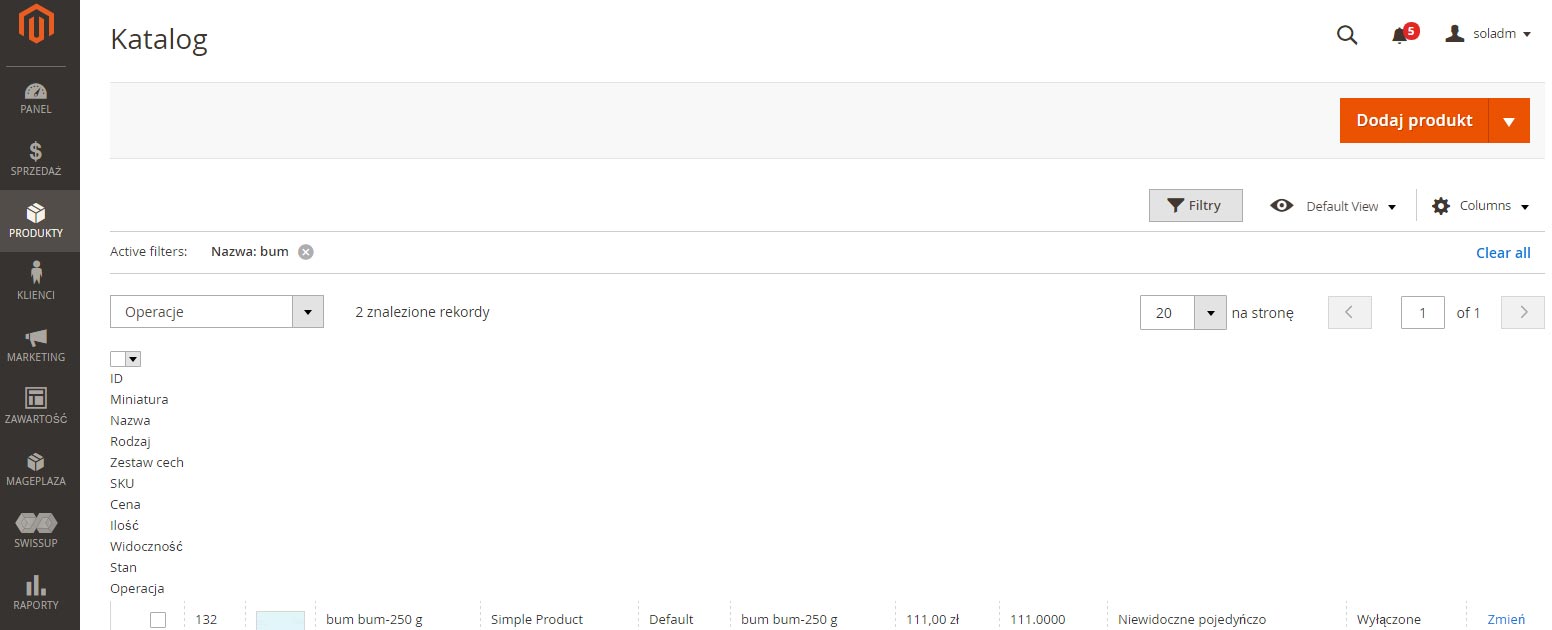Open the global search magnifier icon
Screen dimensions: 1552x630
1346,34
